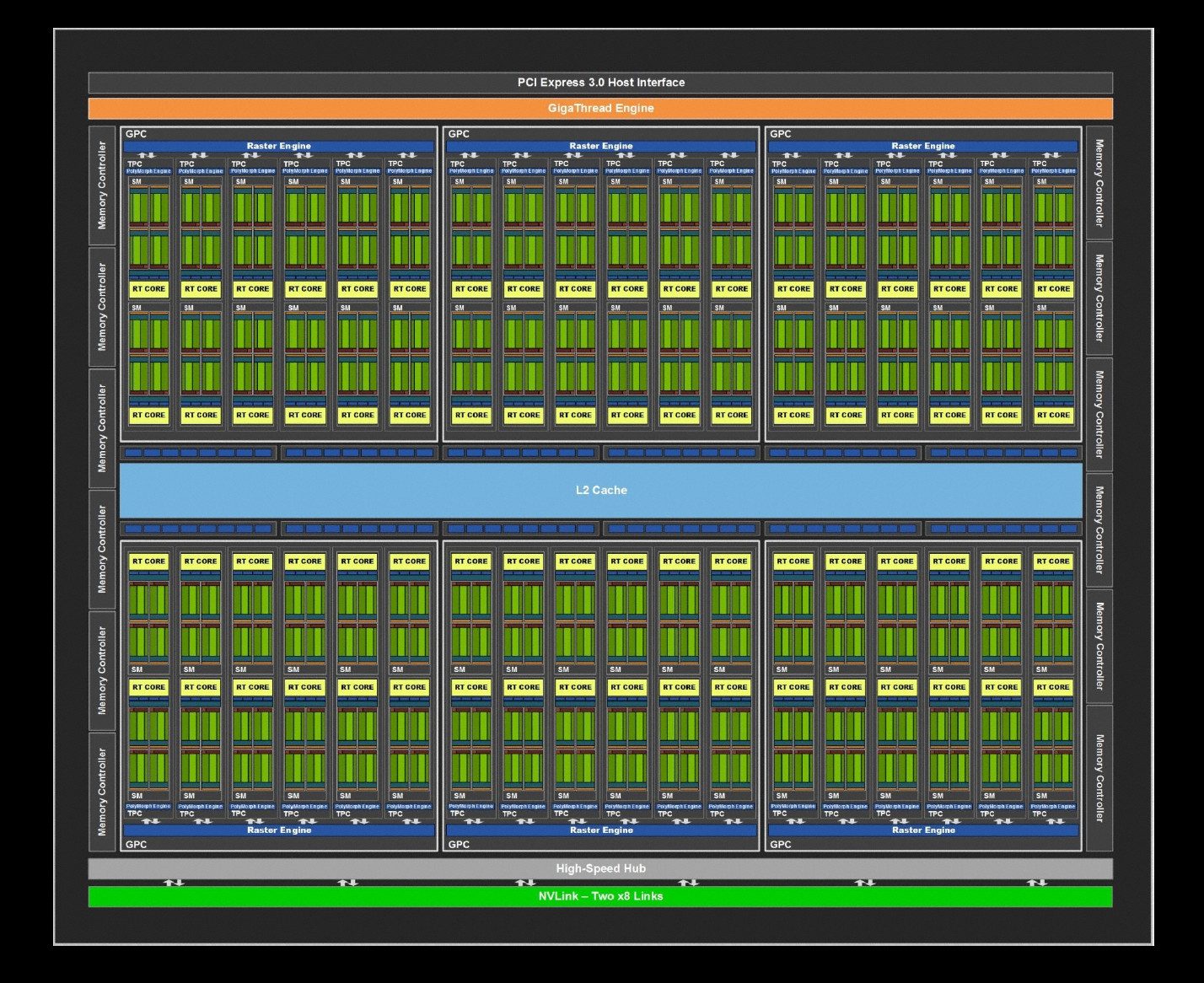Click the light blue L2 Cache block
The height and width of the screenshot is (983, 1204).
pos(601,490)
